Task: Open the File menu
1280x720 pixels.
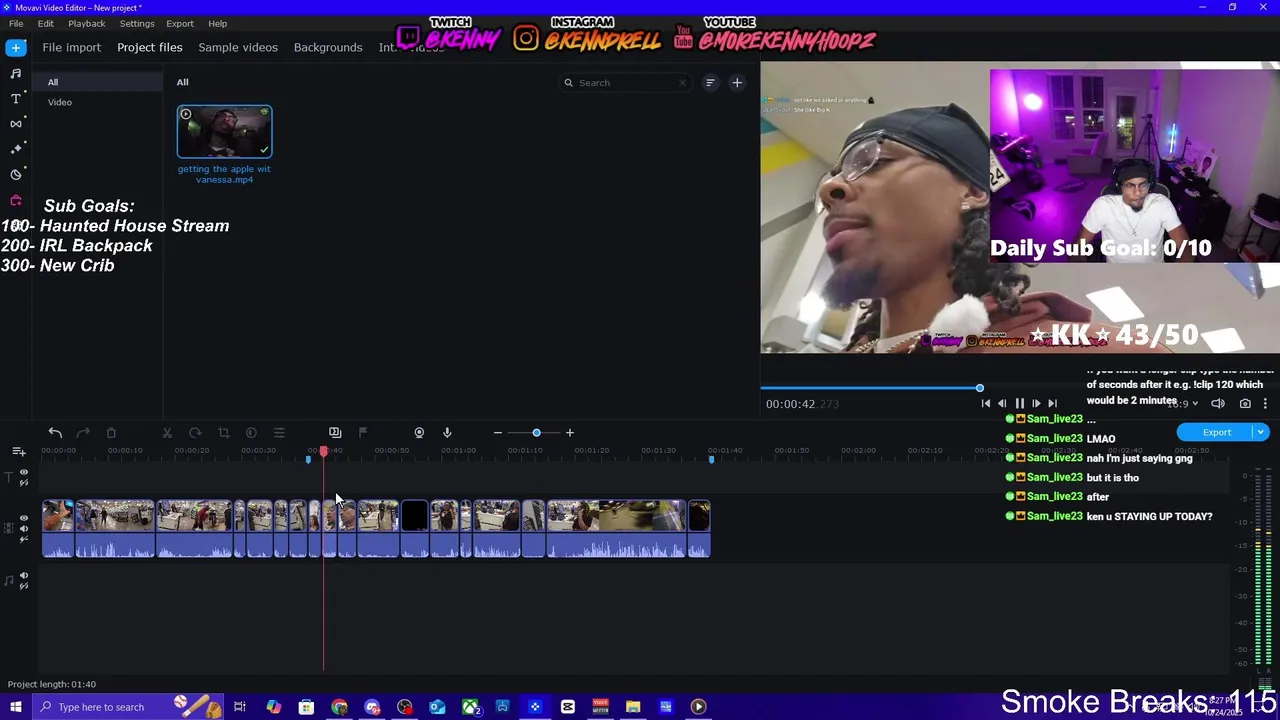Action: tap(16, 23)
